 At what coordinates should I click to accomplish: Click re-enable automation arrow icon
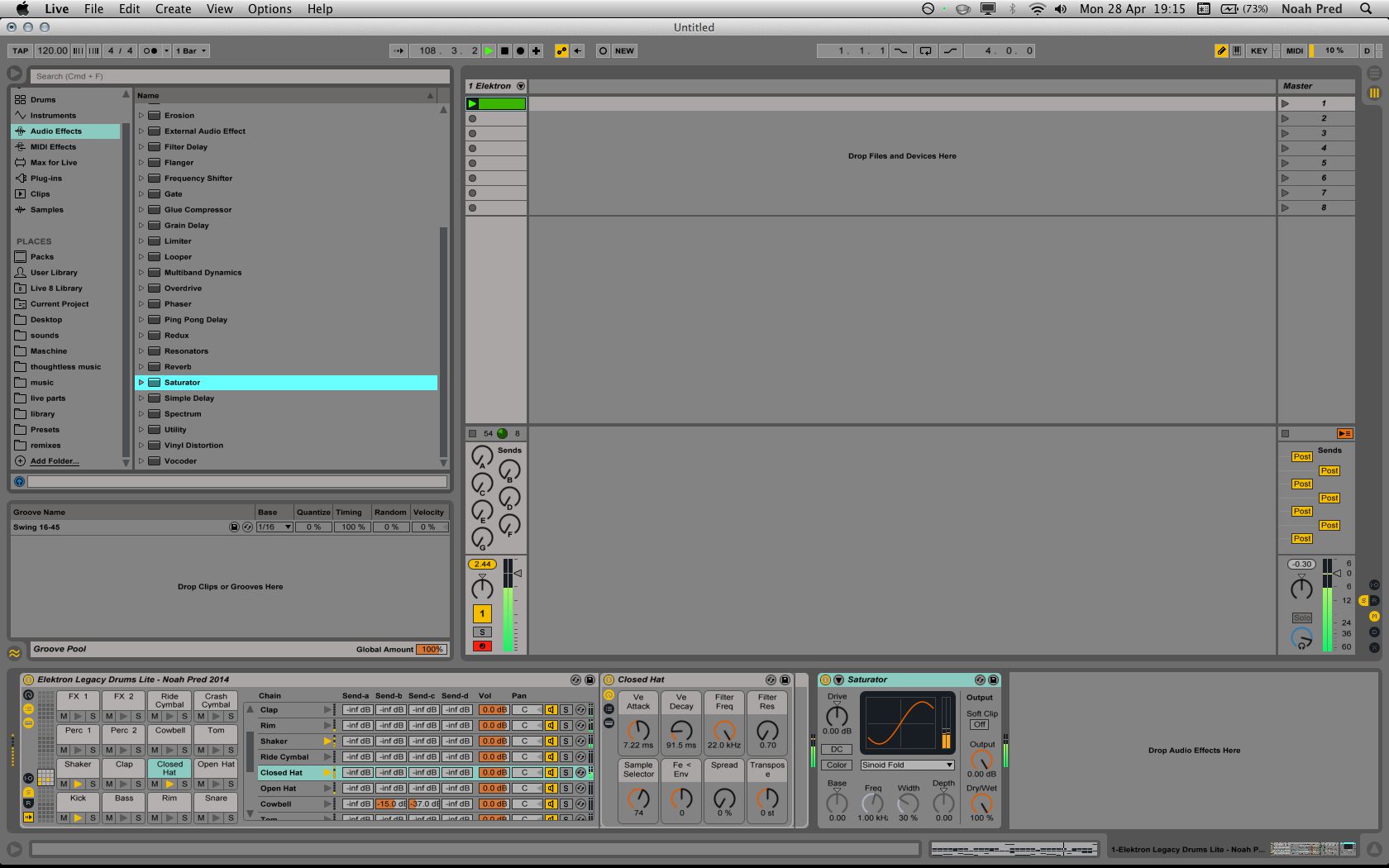pyautogui.click(x=577, y=50)
